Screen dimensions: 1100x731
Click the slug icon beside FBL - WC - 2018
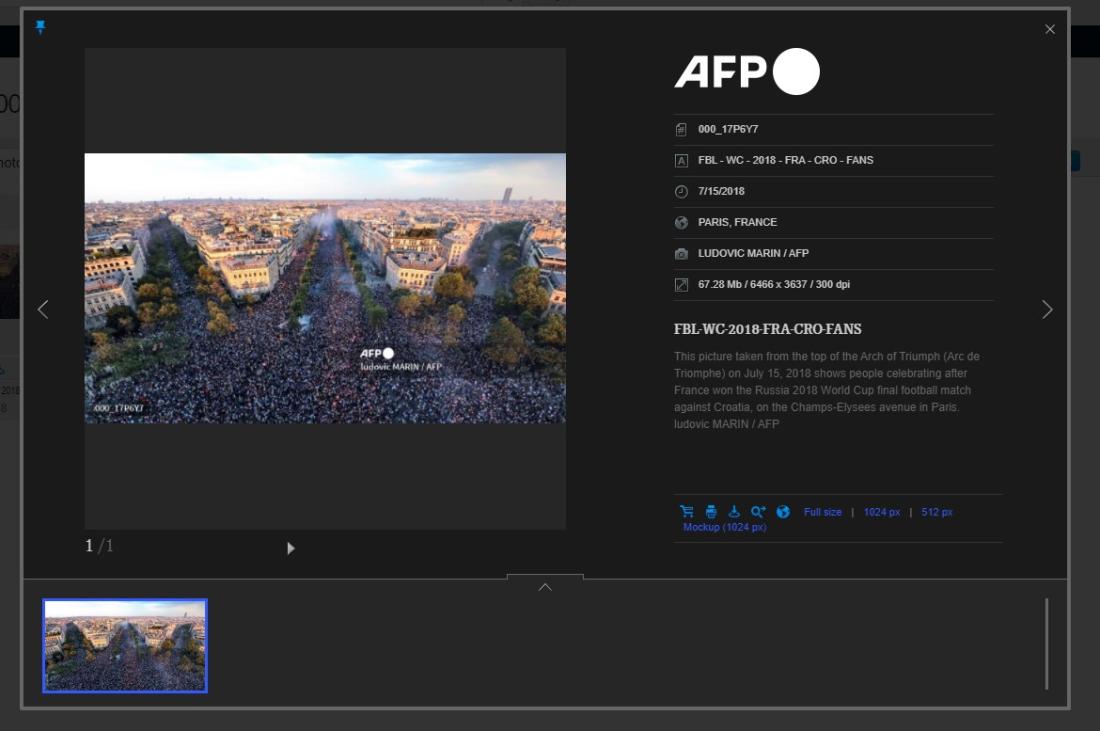(680, 161)
